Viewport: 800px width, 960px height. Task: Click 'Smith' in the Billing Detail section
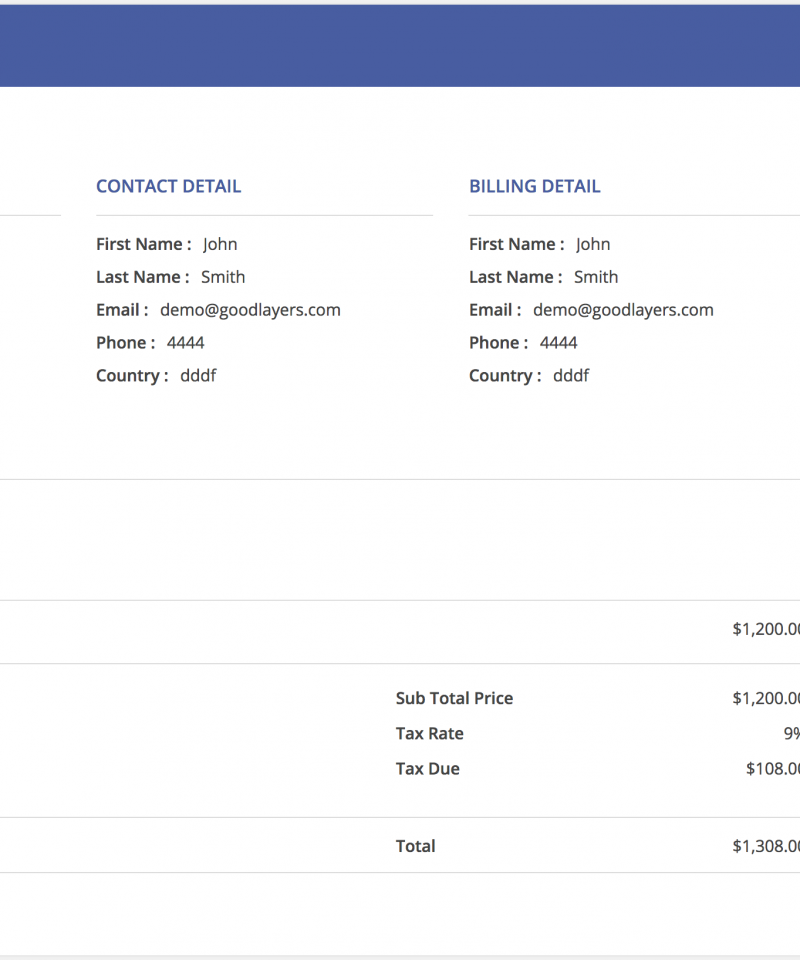(x=596, y=277)
